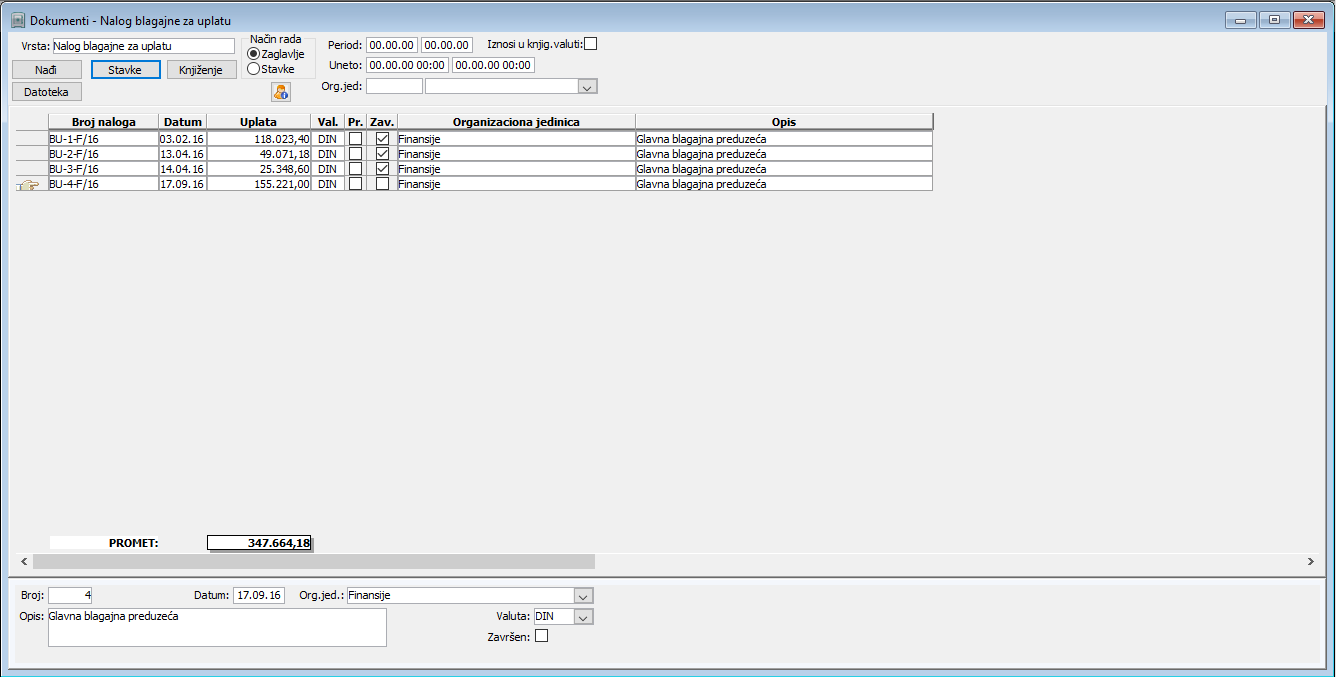Viewport: 1336px width, 677px height.
Task: Toggle Iznosi u knjig. valuti checkbox
Action: [x=591, y=44]
